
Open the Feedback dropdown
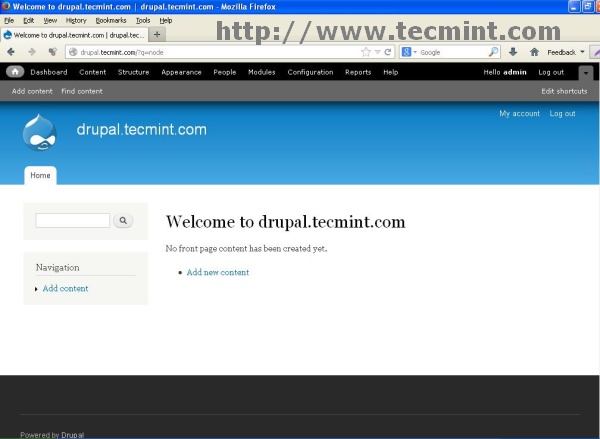566,52
